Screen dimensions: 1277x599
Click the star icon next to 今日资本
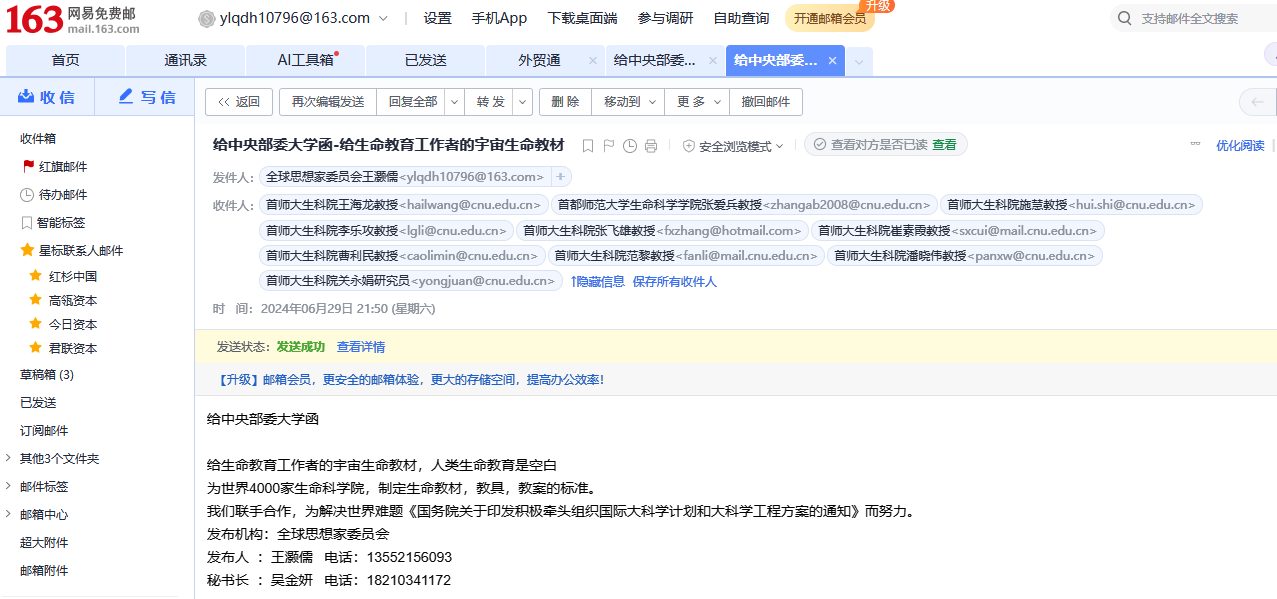[36, 324]
